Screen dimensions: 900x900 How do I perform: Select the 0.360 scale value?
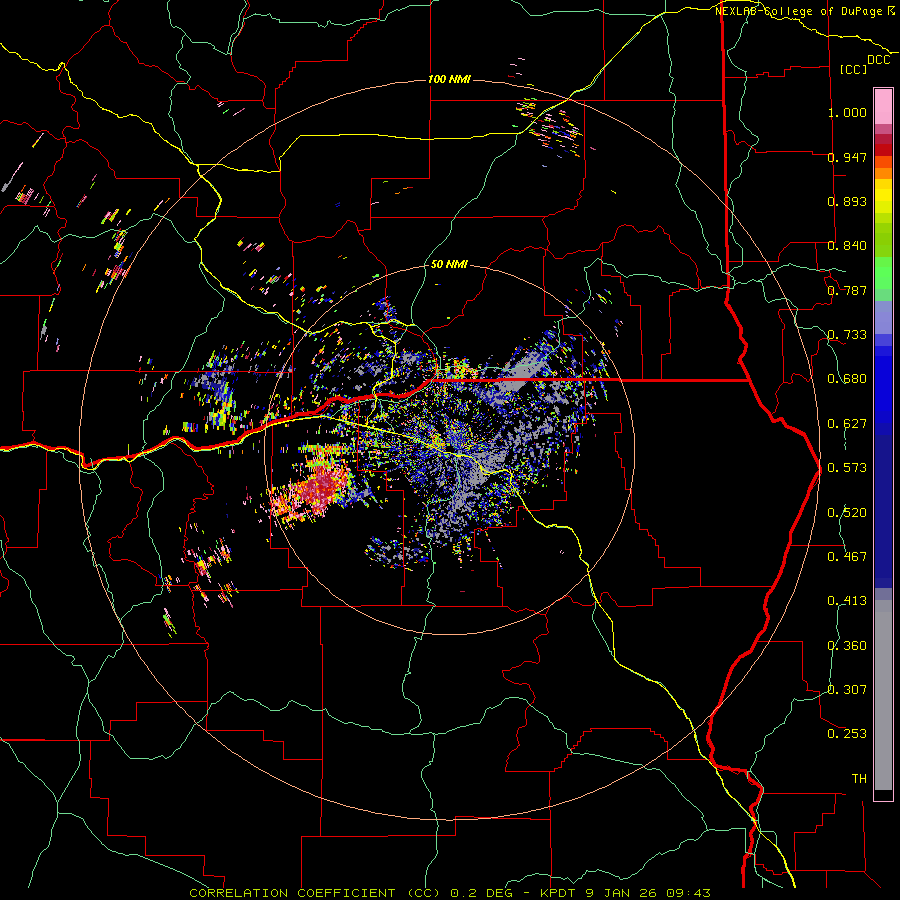click(847, 646)
